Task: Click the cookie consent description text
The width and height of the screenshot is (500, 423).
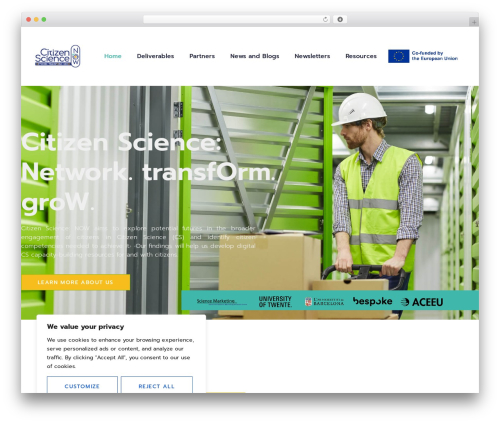Action: (120, 353)
